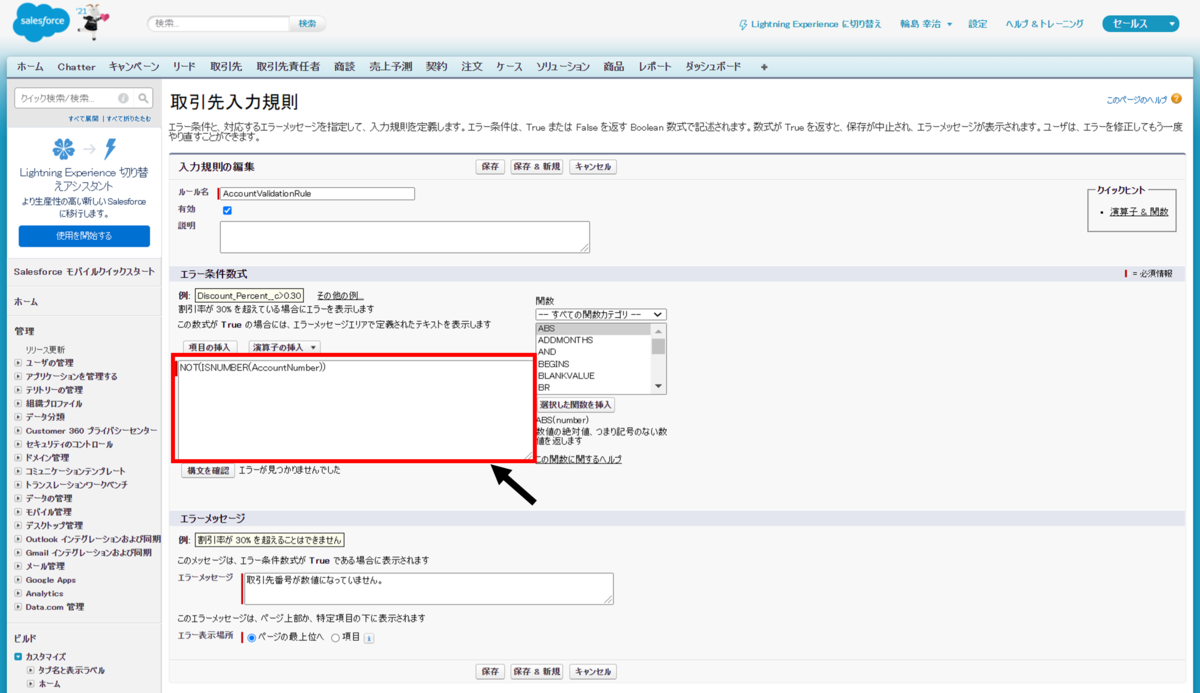Expand データ分類 node
The width and height of the screenshot is (1200, 693).
point(18,416)
